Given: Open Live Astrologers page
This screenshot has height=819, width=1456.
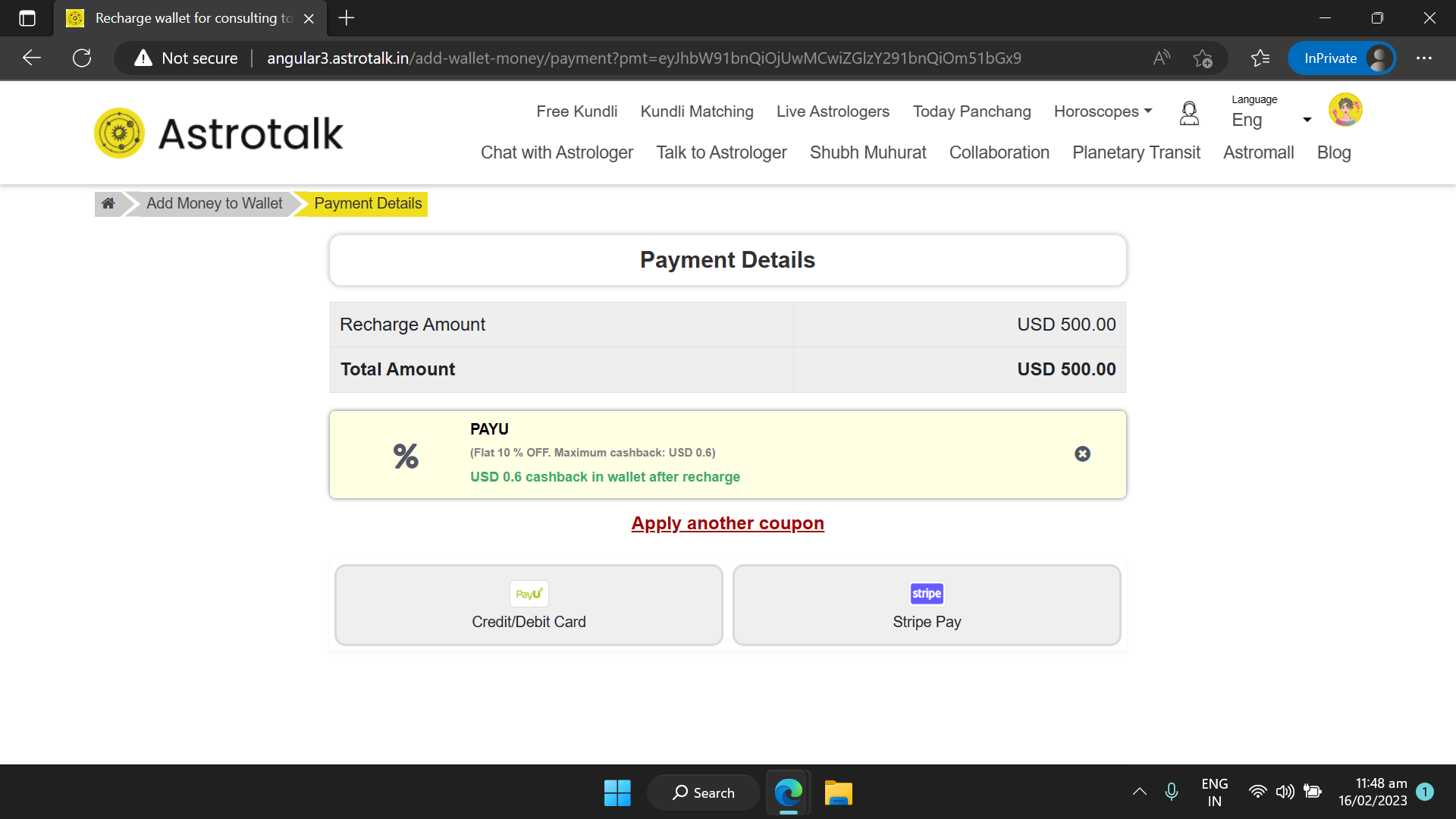Looking at the screenshot, I should [833, 111].
